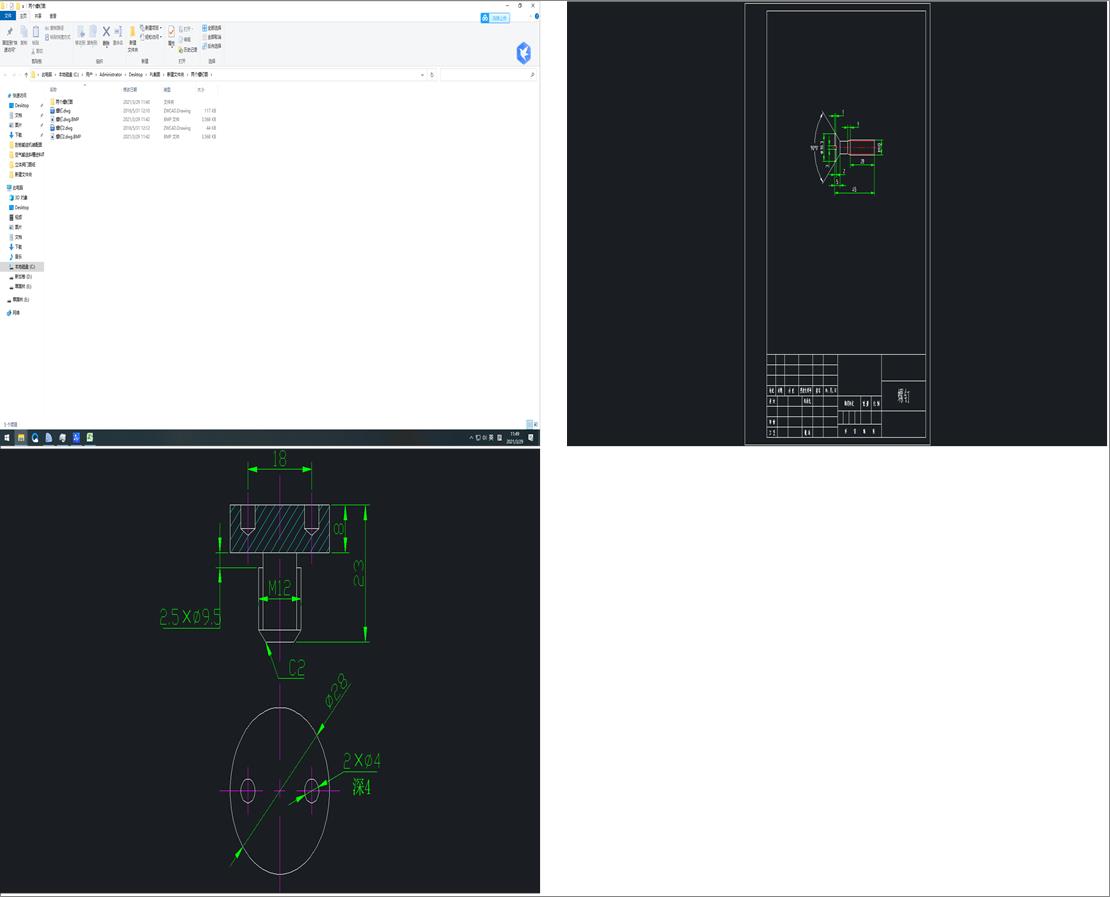The height and width of the screenshot is (897, 1110).
Task: Select the folder row at top of file list
Action: [133, 102]
